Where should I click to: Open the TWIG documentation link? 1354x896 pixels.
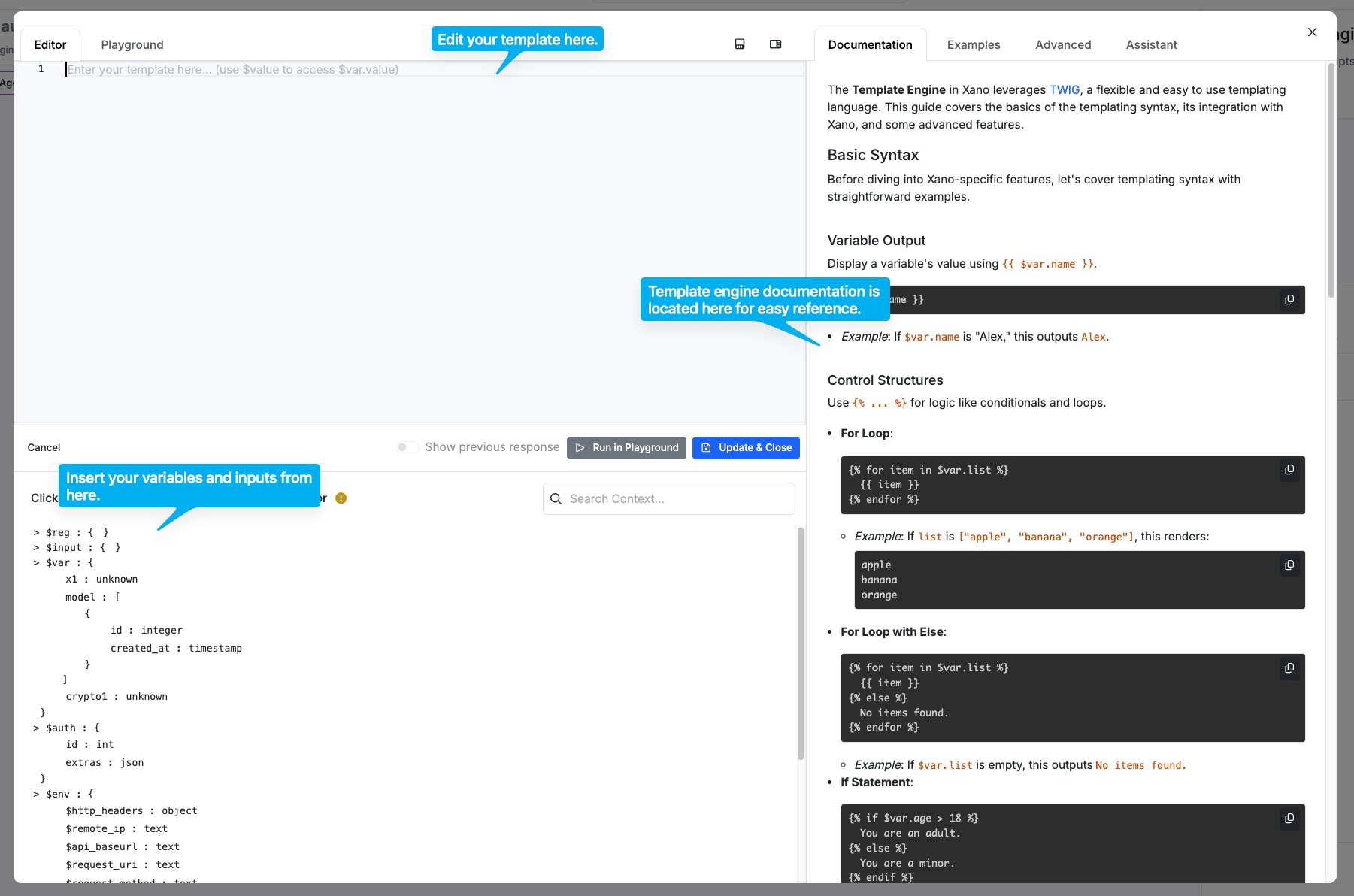click(x=1064, y=89)
